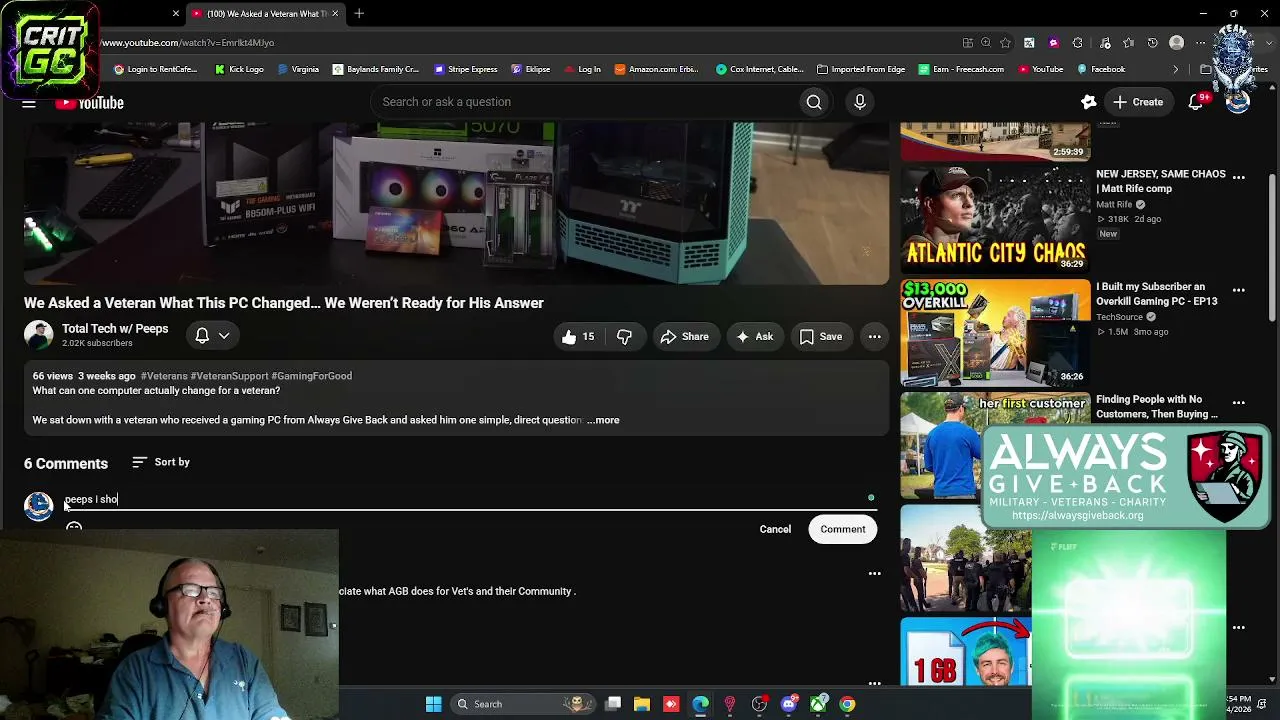The image size is (1280, 720).
Task: Open a new browser tab
Action: (359, 14)
